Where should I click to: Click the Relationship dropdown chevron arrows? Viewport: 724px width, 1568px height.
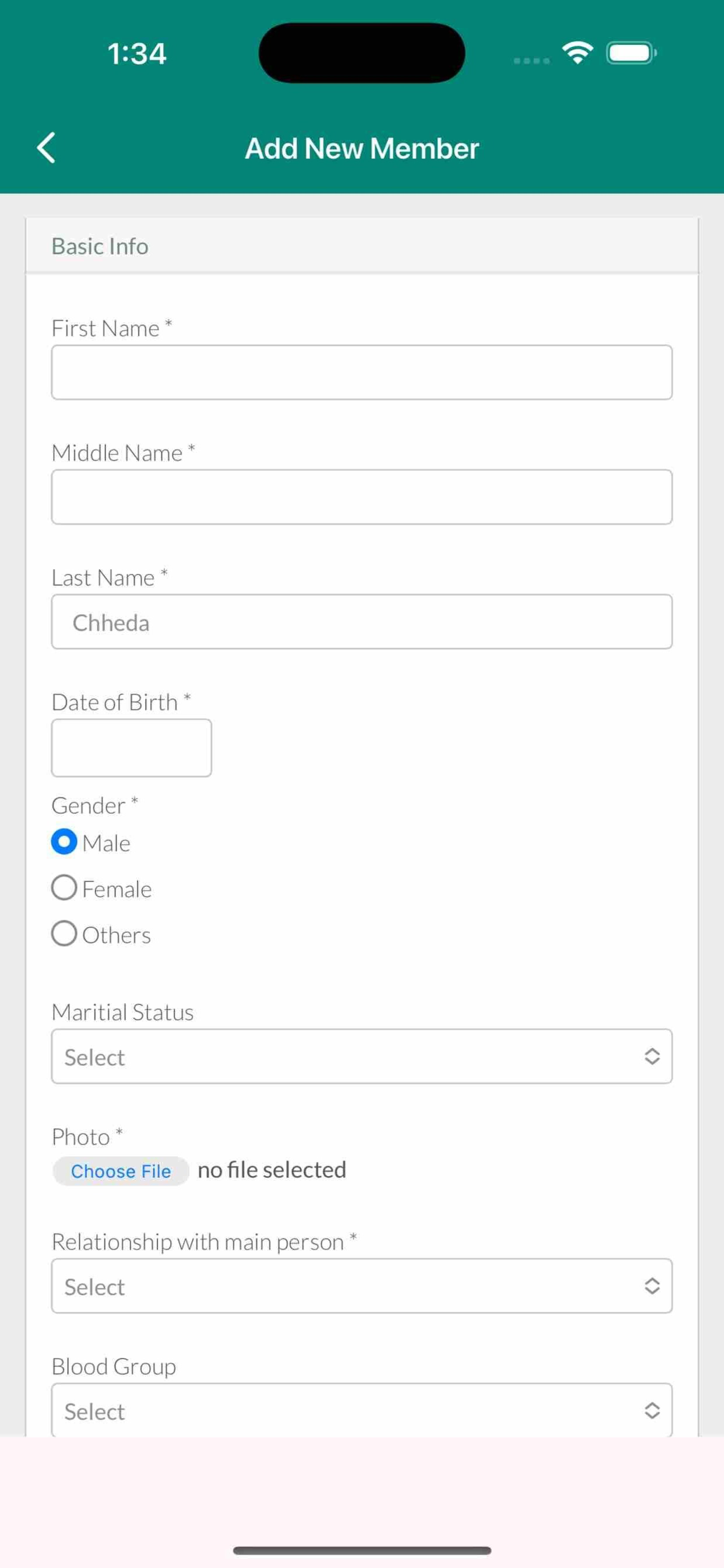pyautogui.click(x=652, y=1286)
